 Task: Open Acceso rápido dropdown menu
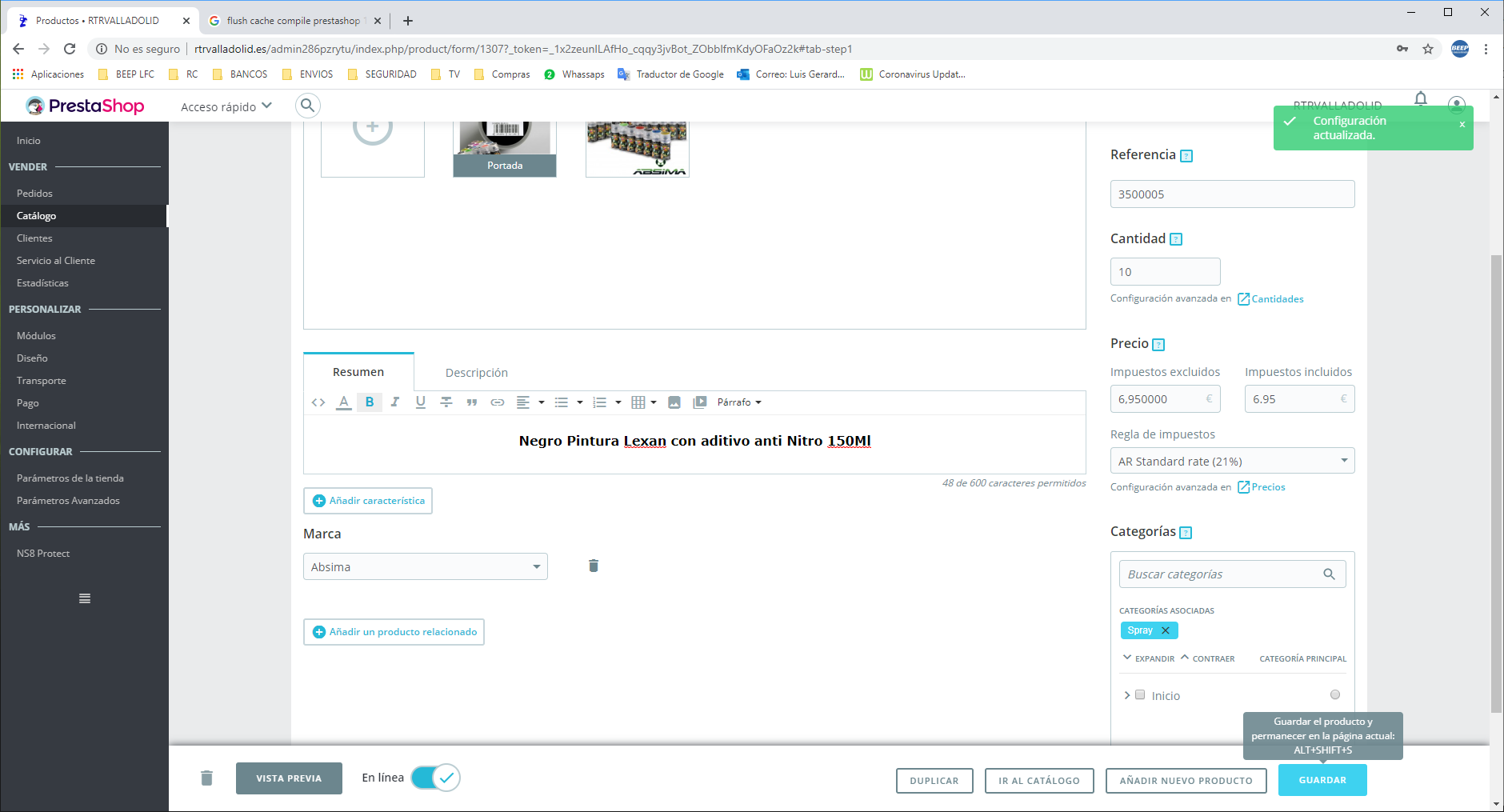[x=226, y=106]
